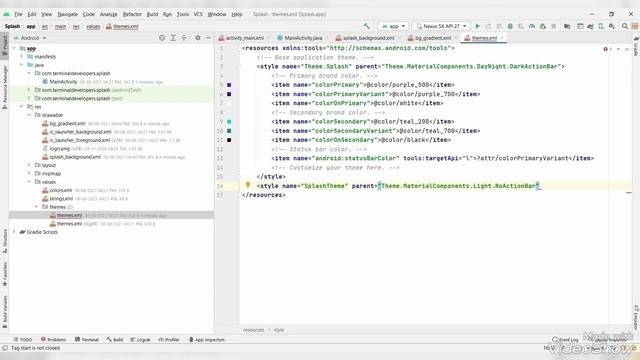
Task: Open the Build menu
Action: tap(152, 14)
